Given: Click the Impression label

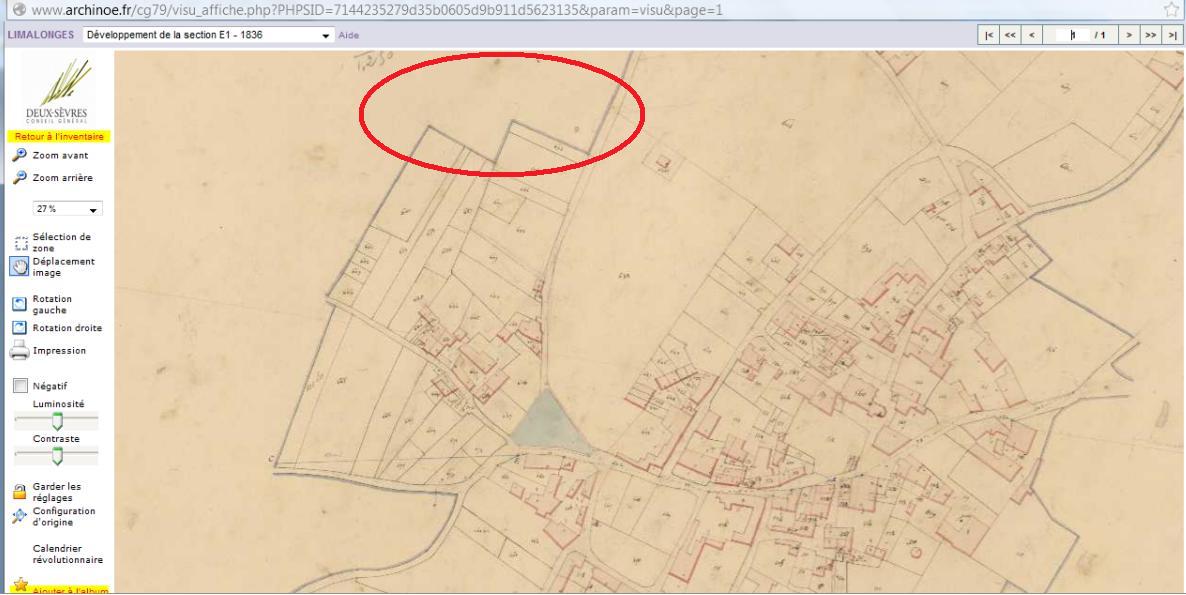Looking at the screenshot, I should click(x=60, y=351).
